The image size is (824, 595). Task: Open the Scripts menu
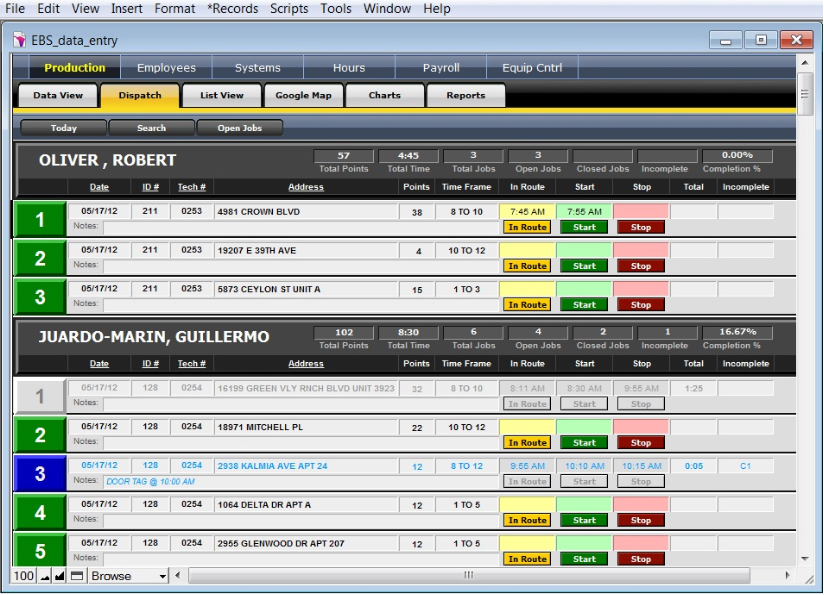pyautogui.click(x=289, y=9)
